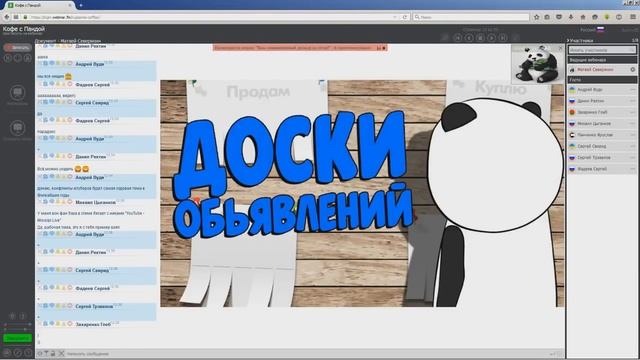Select the Кофе с Пандой browser tab

pos(40,5)
